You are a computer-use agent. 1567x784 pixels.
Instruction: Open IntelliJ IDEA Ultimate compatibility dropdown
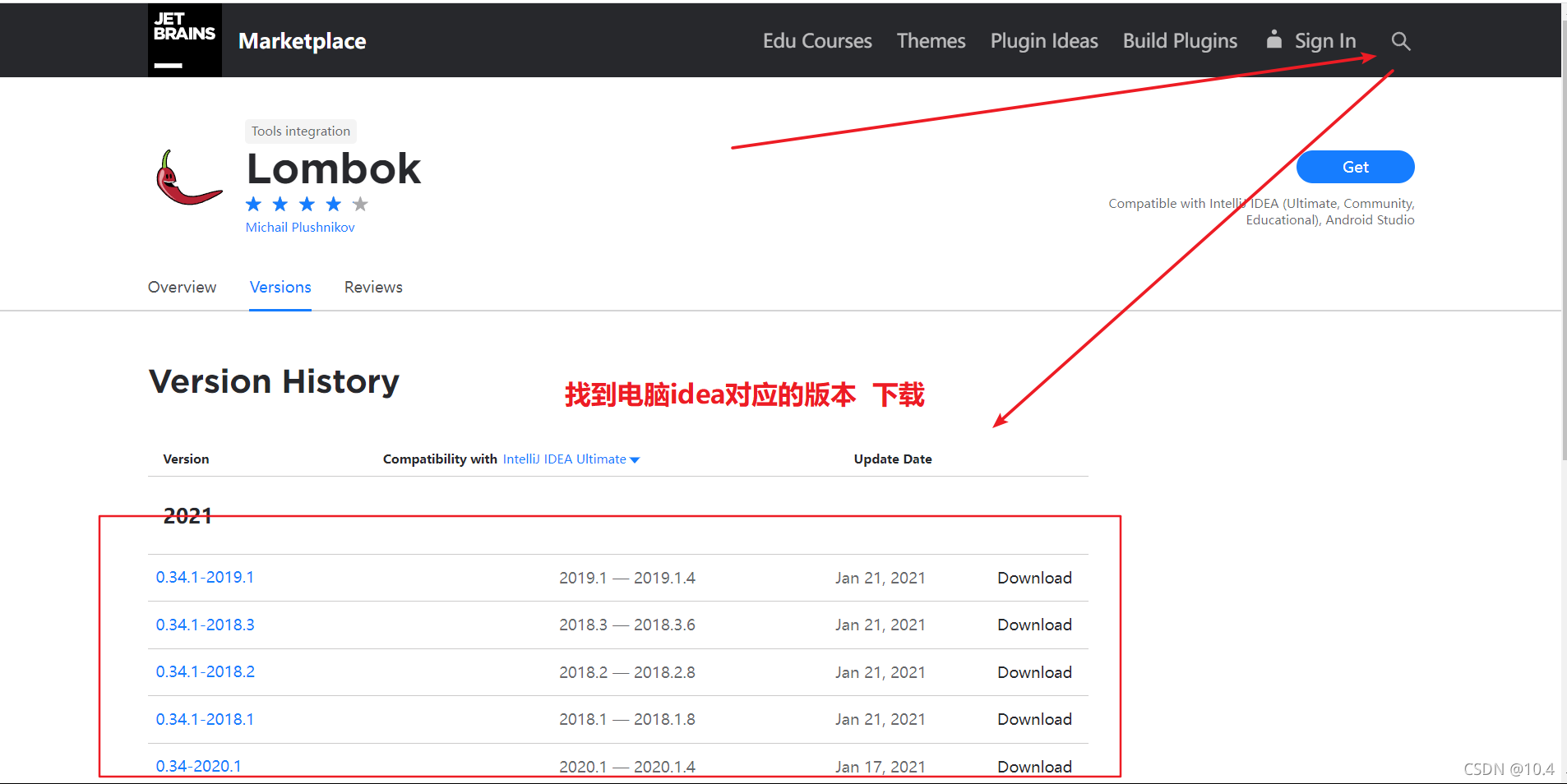pyautogui.click(x=571, y=459)
